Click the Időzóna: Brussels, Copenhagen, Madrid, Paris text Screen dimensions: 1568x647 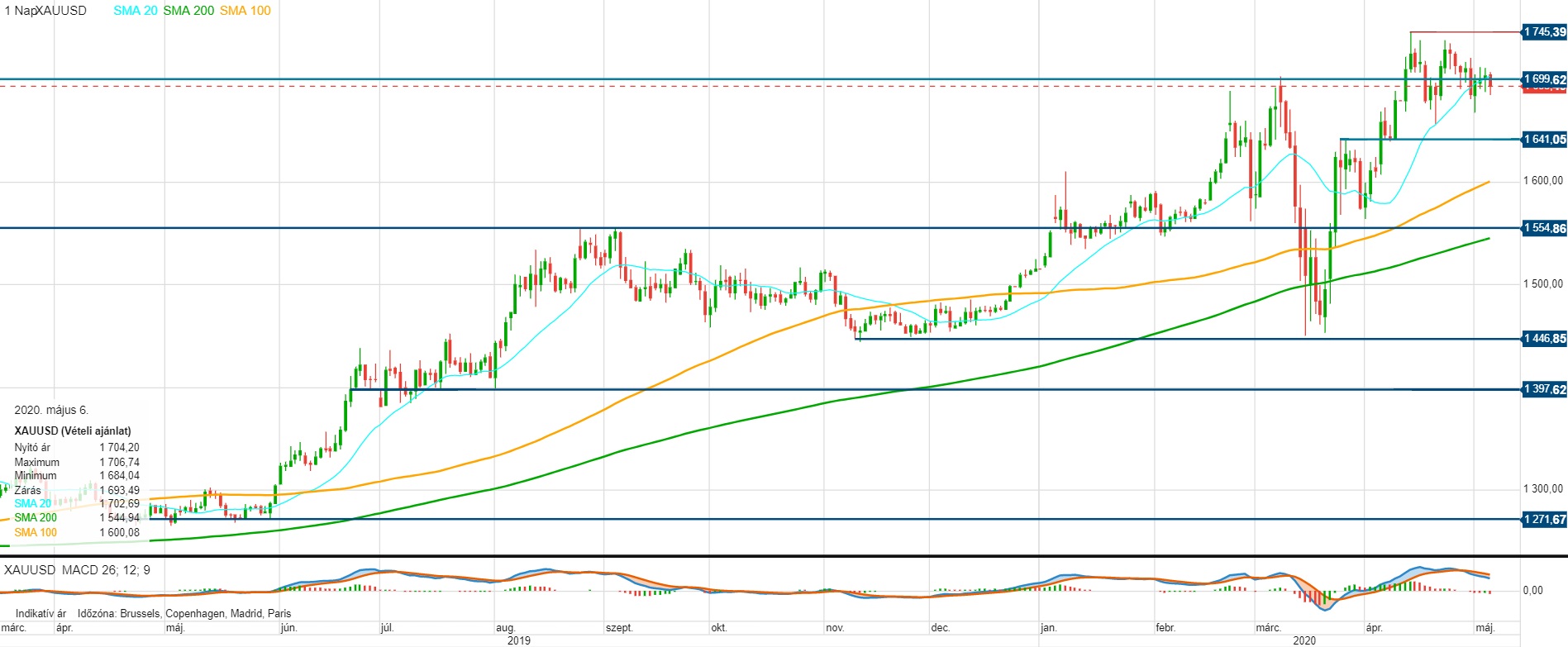pyautogui.click(x=184, y=614)
